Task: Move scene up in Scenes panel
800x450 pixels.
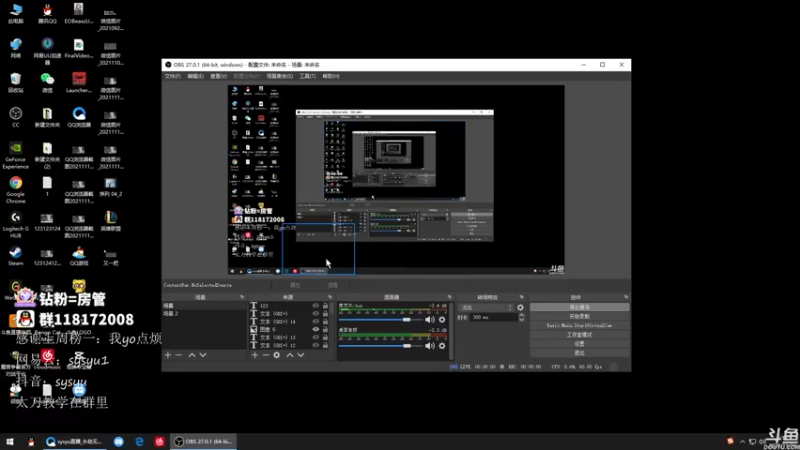Action: 192,355
